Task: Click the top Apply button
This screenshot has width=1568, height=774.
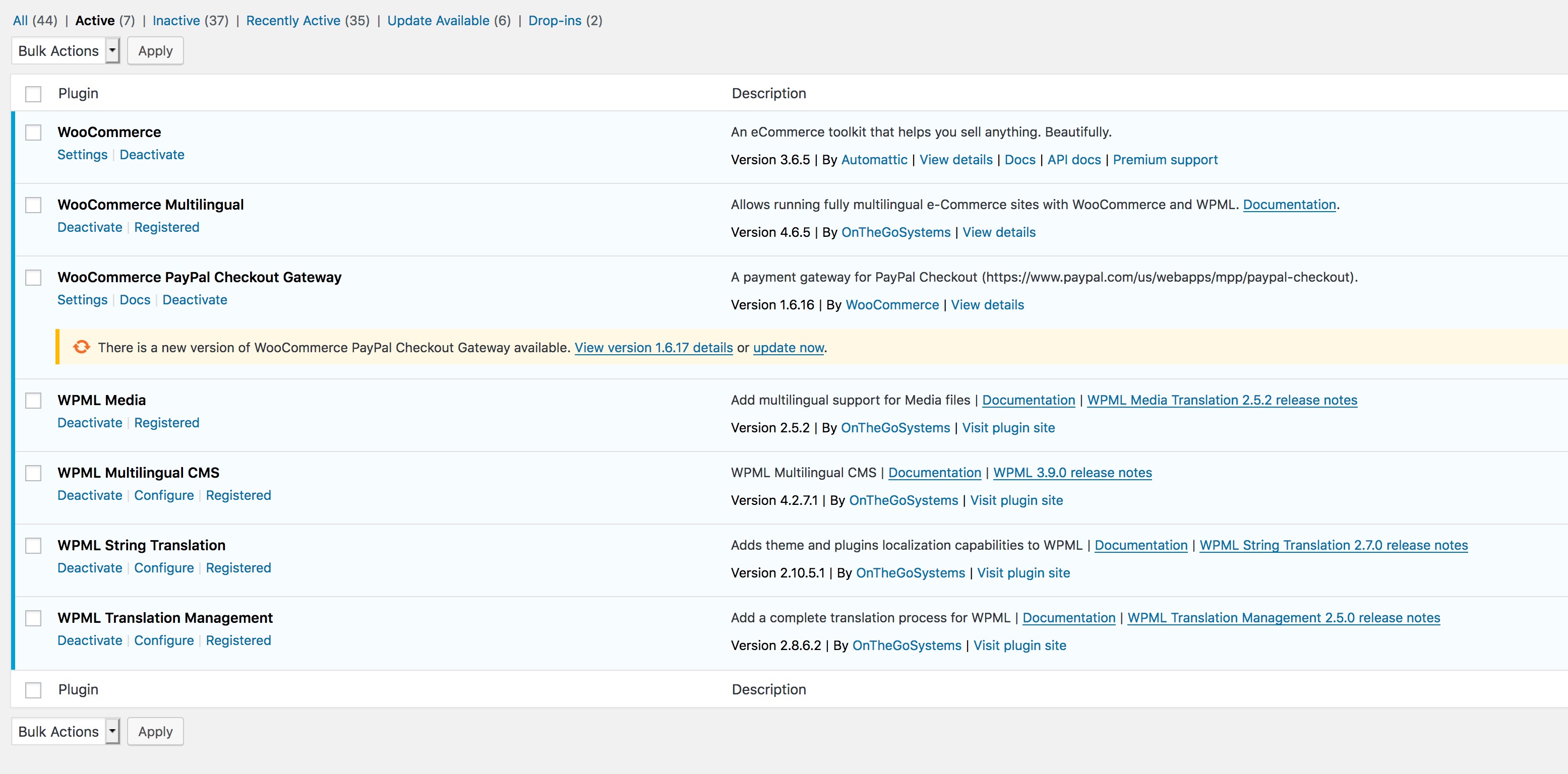Action: point(155,50)
